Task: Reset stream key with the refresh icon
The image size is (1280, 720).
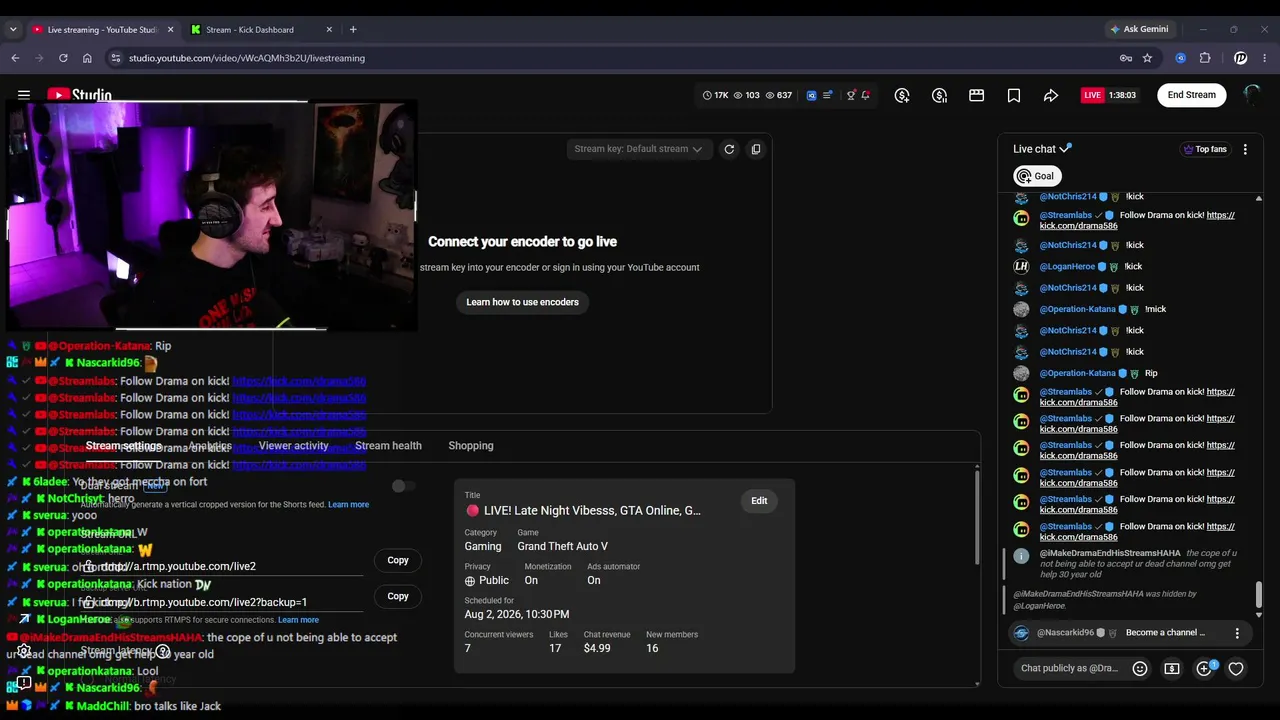Action: [x=729, y=149]
